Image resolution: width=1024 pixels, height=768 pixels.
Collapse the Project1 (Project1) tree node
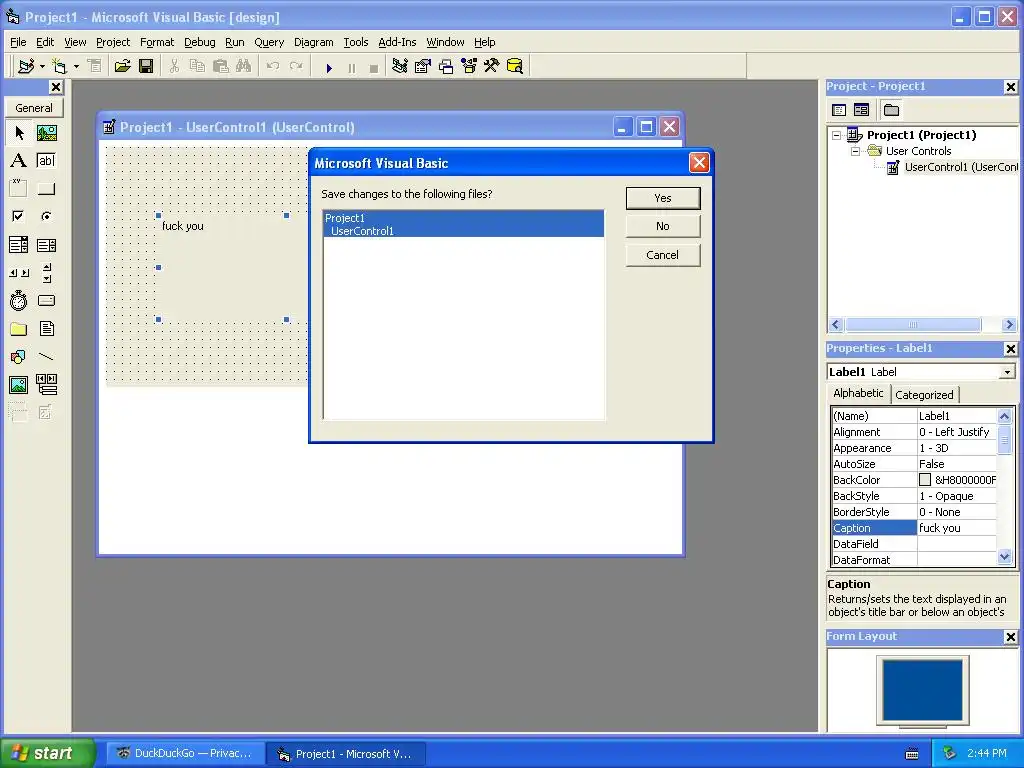pyautogui.click(x=837, y=135)
